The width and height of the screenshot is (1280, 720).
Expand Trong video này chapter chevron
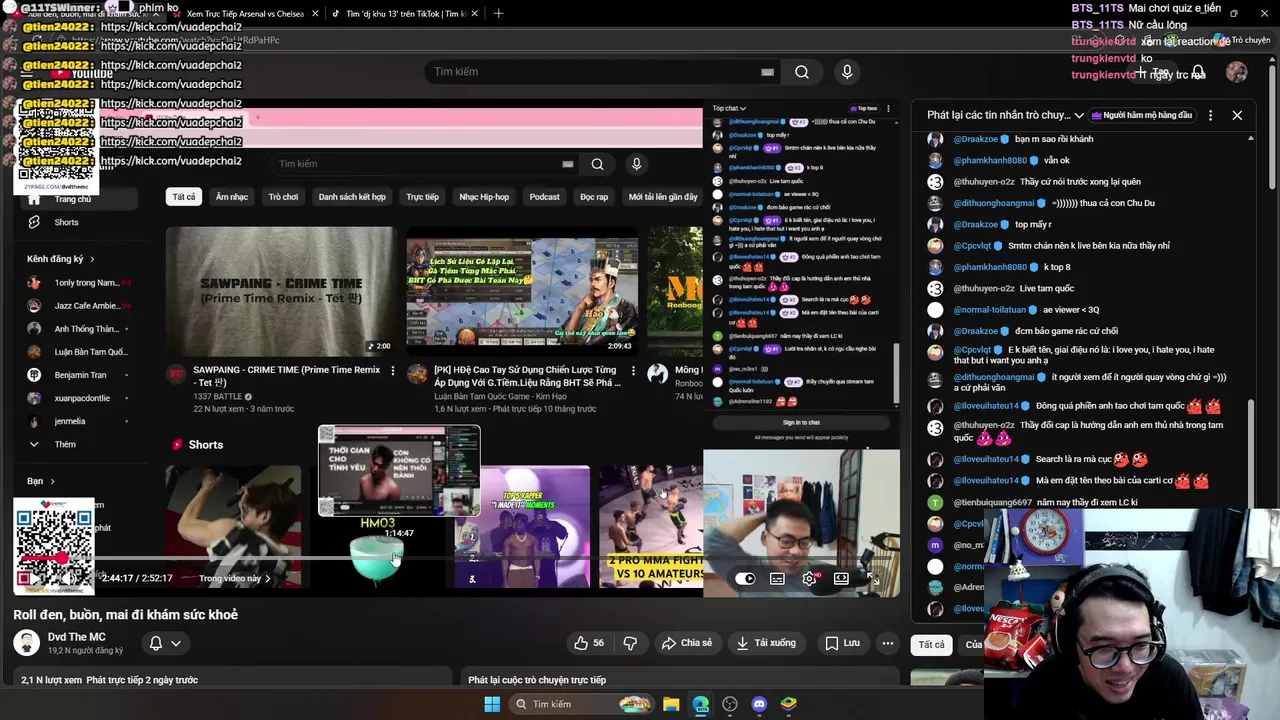[267, 578]
